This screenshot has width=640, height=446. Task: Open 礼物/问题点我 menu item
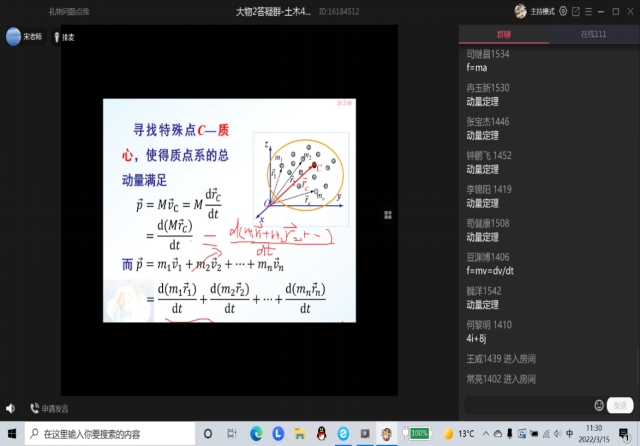(x=69, y=11)
